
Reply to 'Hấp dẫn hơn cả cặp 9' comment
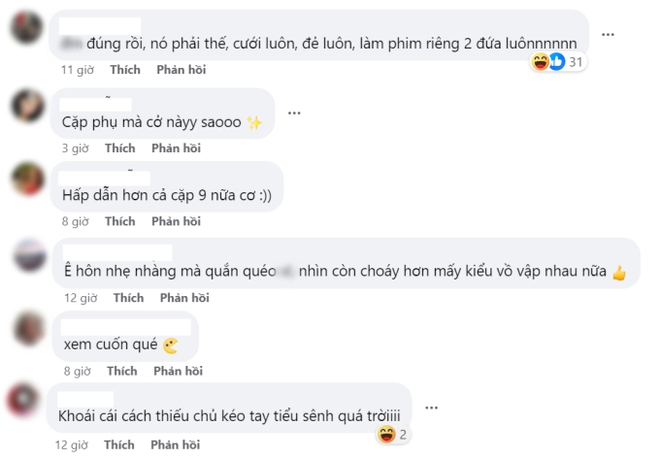[176, 221]
